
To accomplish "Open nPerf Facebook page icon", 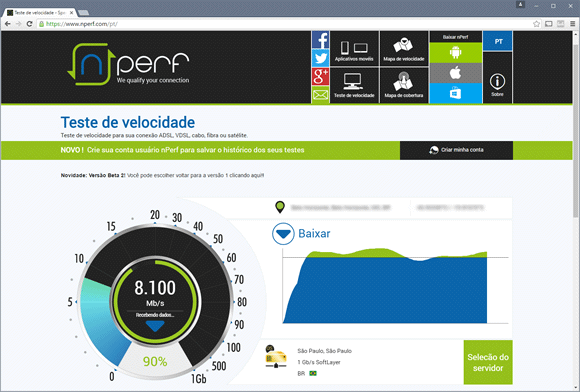I will (x=320, y=40).
